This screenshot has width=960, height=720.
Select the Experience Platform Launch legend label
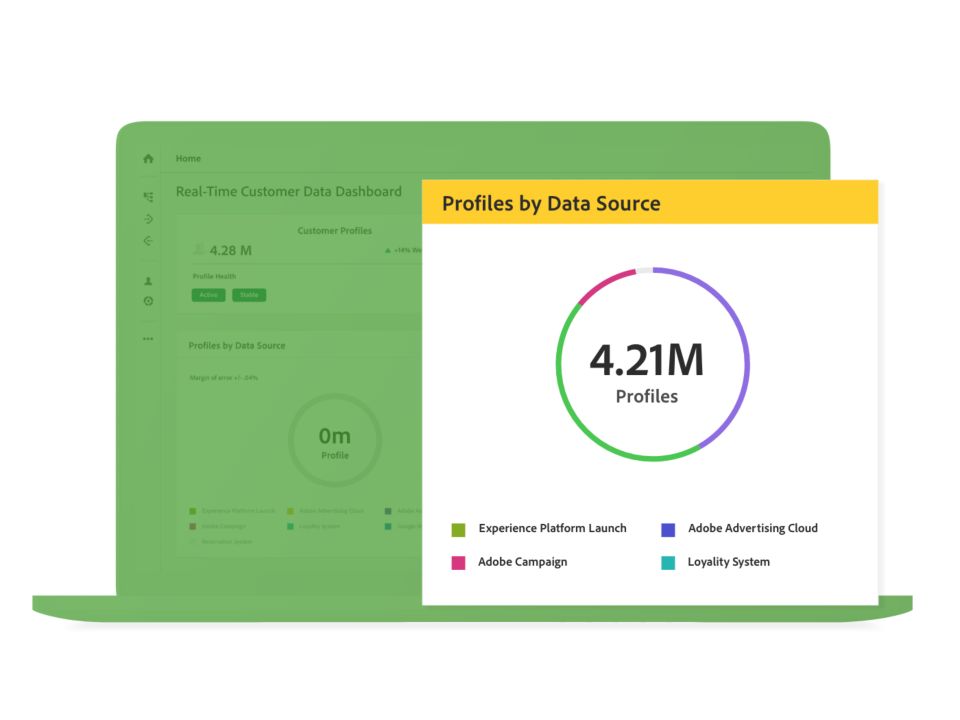[x=552, y=528]
